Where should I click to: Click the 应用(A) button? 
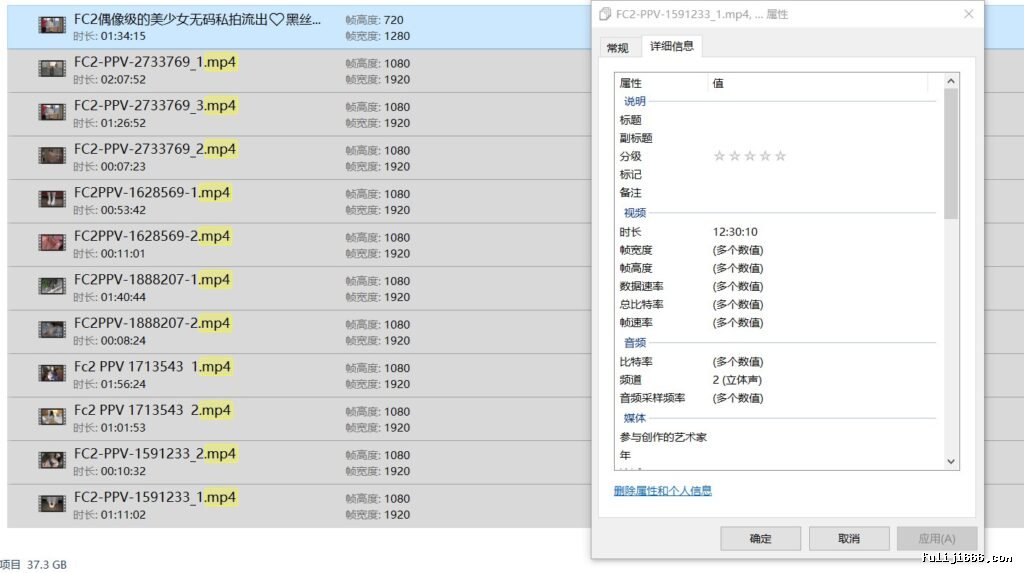point(936,538)
